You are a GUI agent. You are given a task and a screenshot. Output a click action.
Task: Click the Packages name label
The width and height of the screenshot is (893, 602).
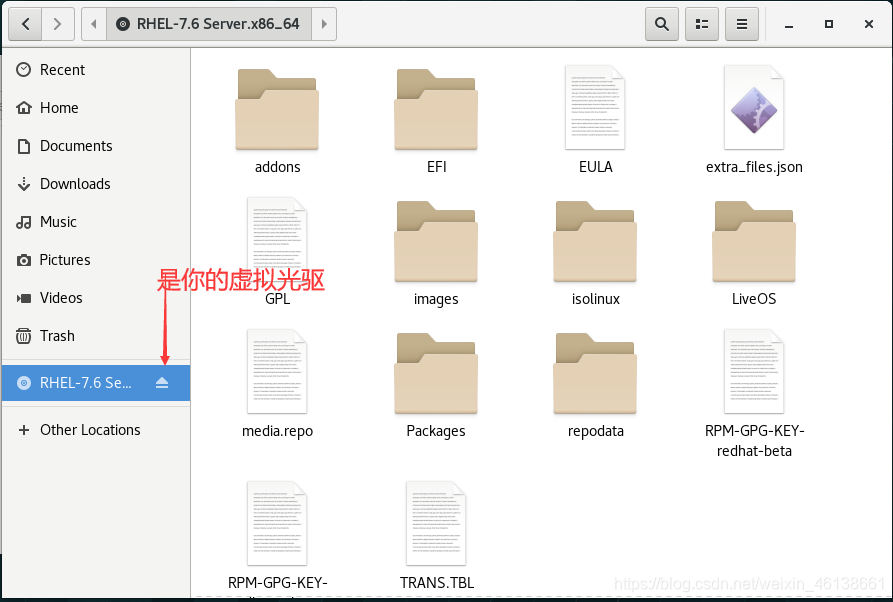click(436, 431)
